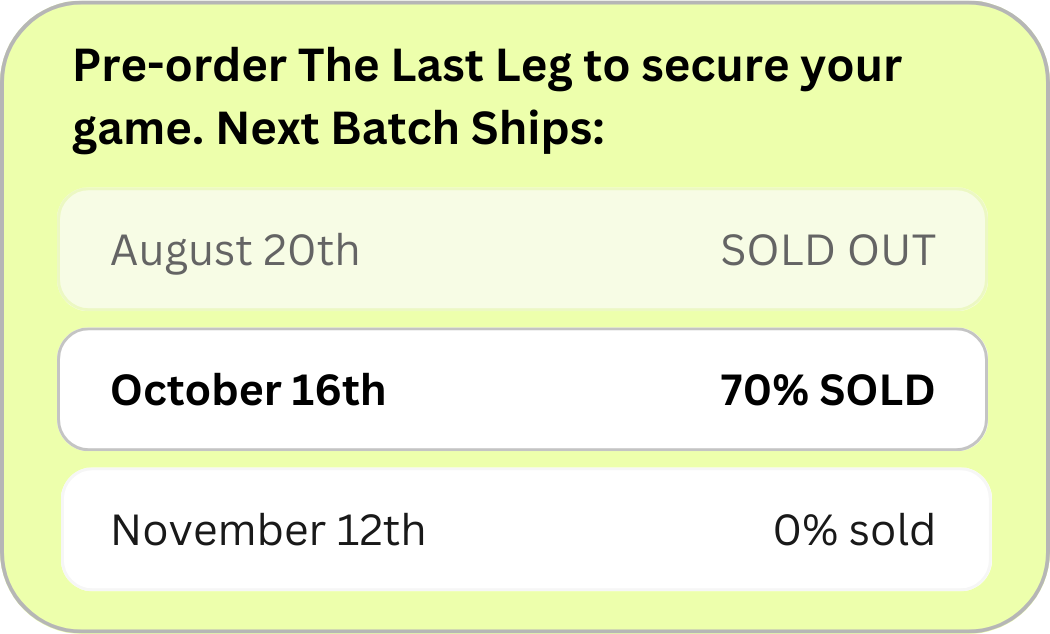Click the 70% figure in October row
This screenshot has height=634, width=1050.
coord(764,390)
